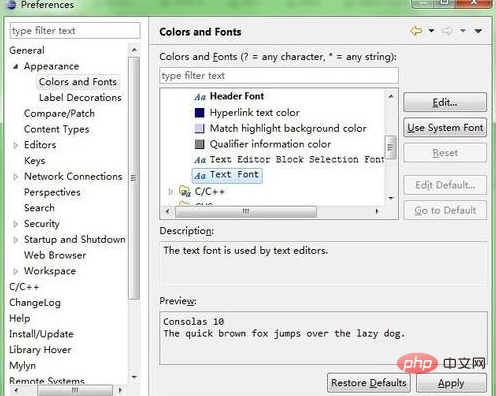The width and height of the screenshot is (496, 396).
Task: Focus the Colors and Fonts filter field
Action: [x=279, y=76]
